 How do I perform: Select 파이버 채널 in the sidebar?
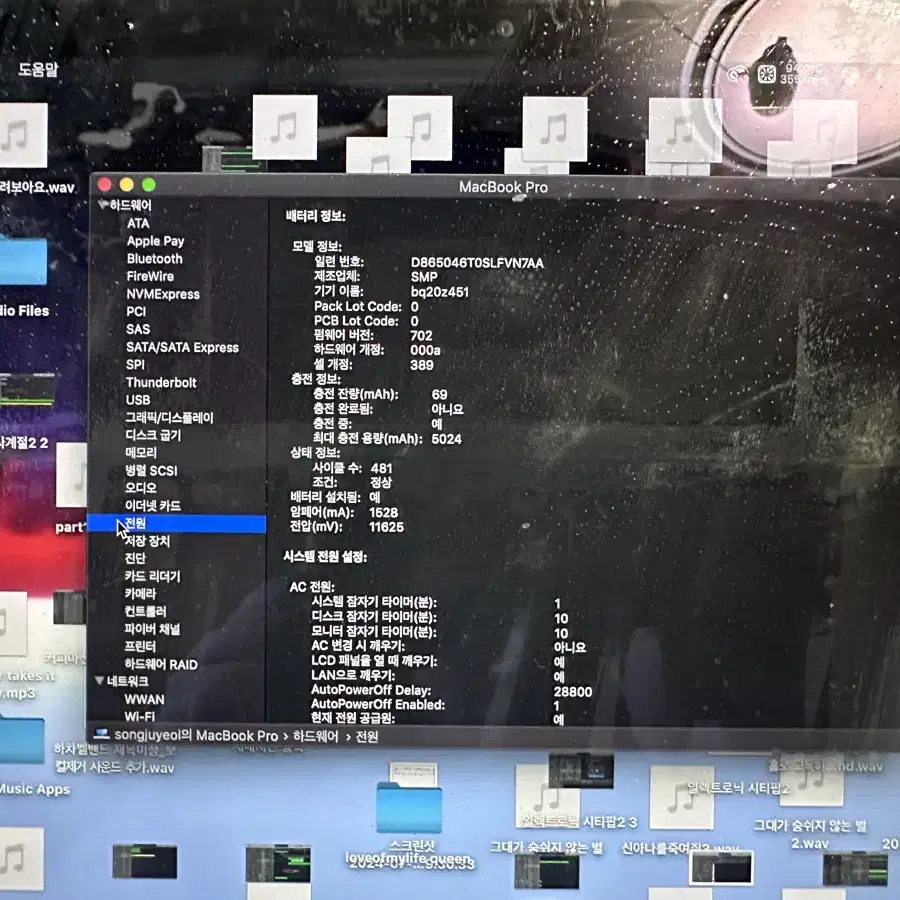pos(152,629)
